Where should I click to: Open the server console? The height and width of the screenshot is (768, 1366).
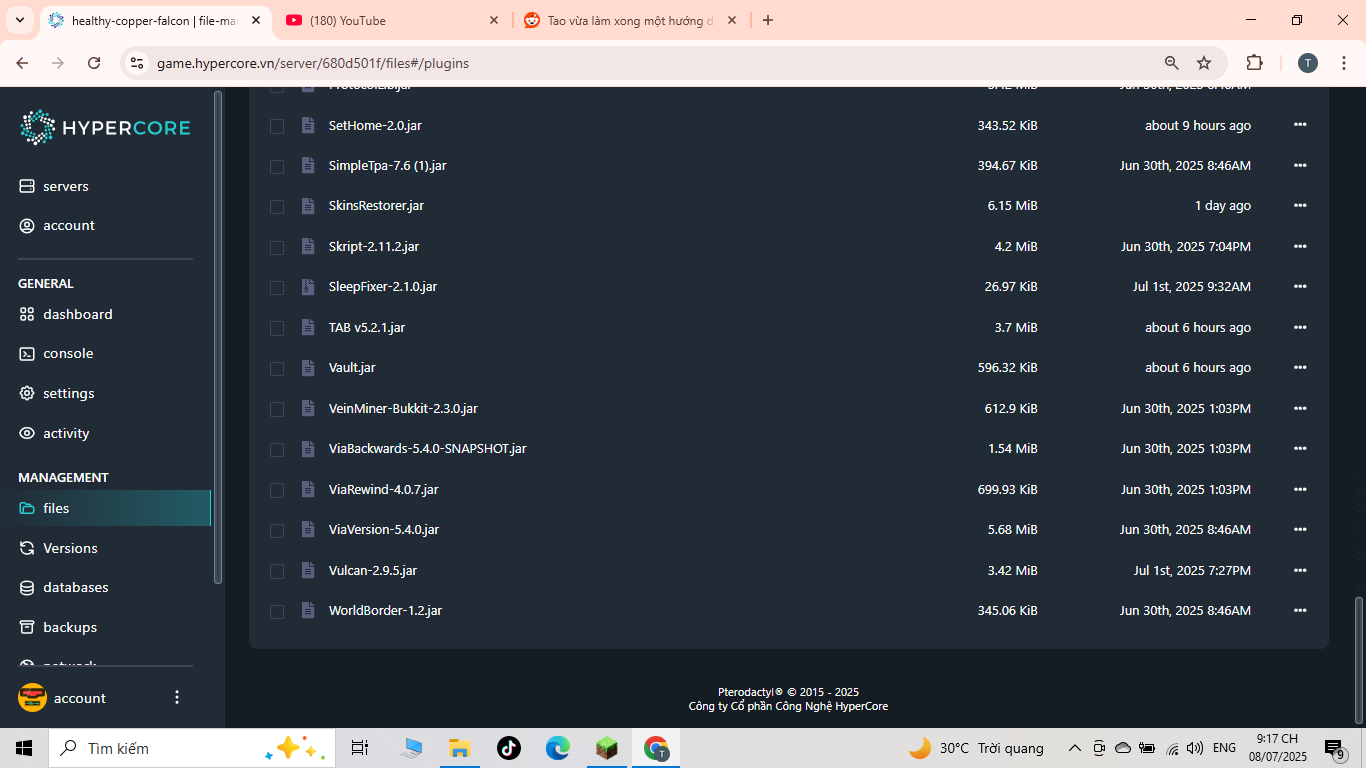[56, 353]
